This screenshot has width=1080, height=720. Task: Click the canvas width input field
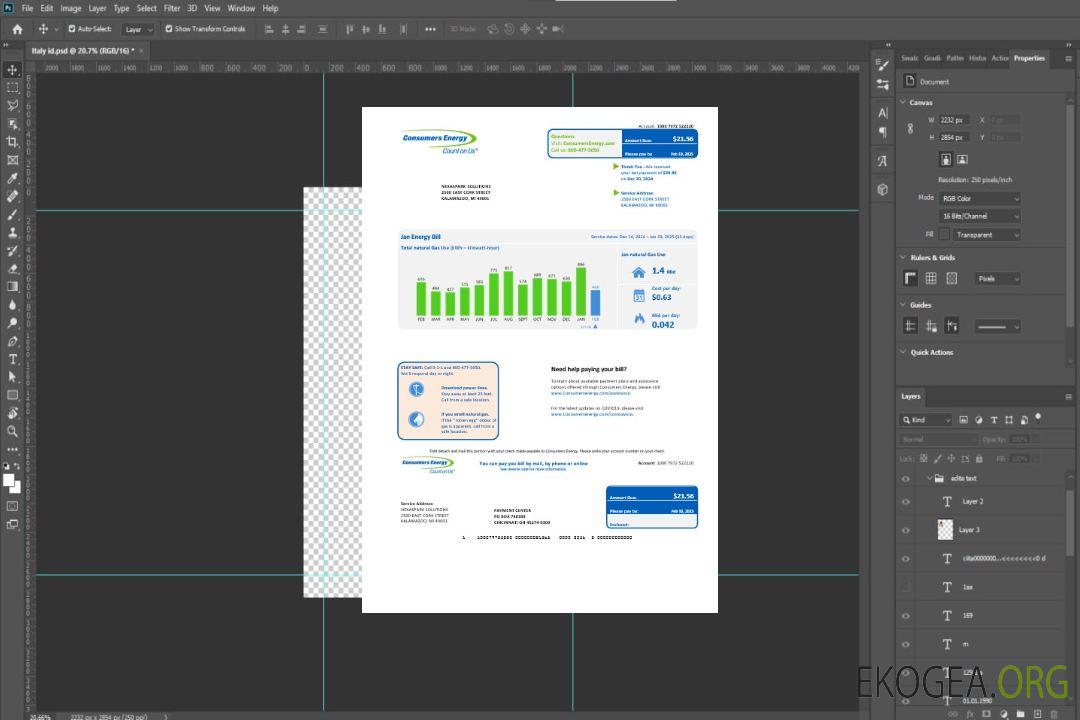[953, 120]
